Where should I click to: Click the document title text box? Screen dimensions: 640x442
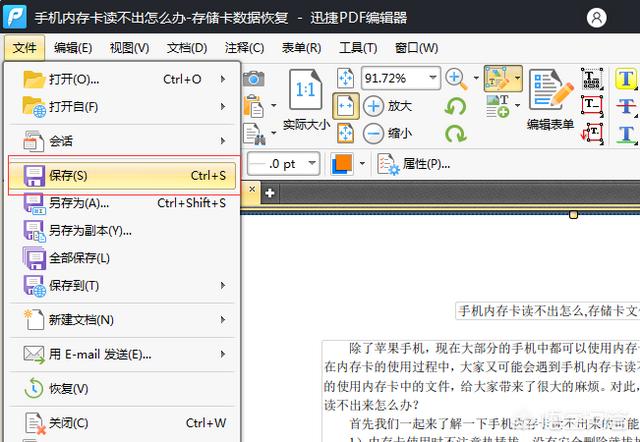point(547,311)
